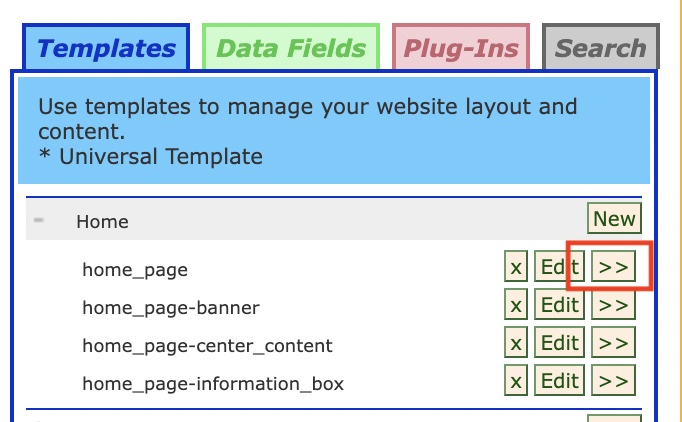
Task: Click >> arrows for home_page-information_box
Action: 614,381
